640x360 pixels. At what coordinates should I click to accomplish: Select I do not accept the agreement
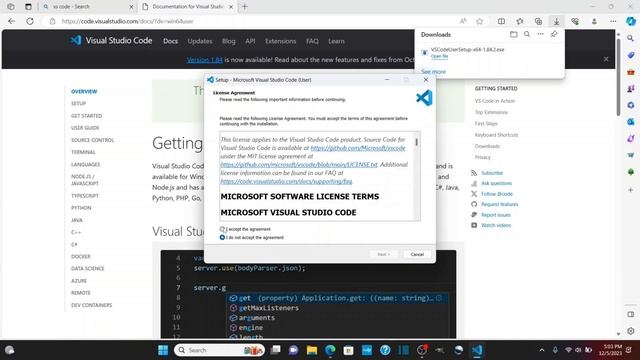point(222,238)
